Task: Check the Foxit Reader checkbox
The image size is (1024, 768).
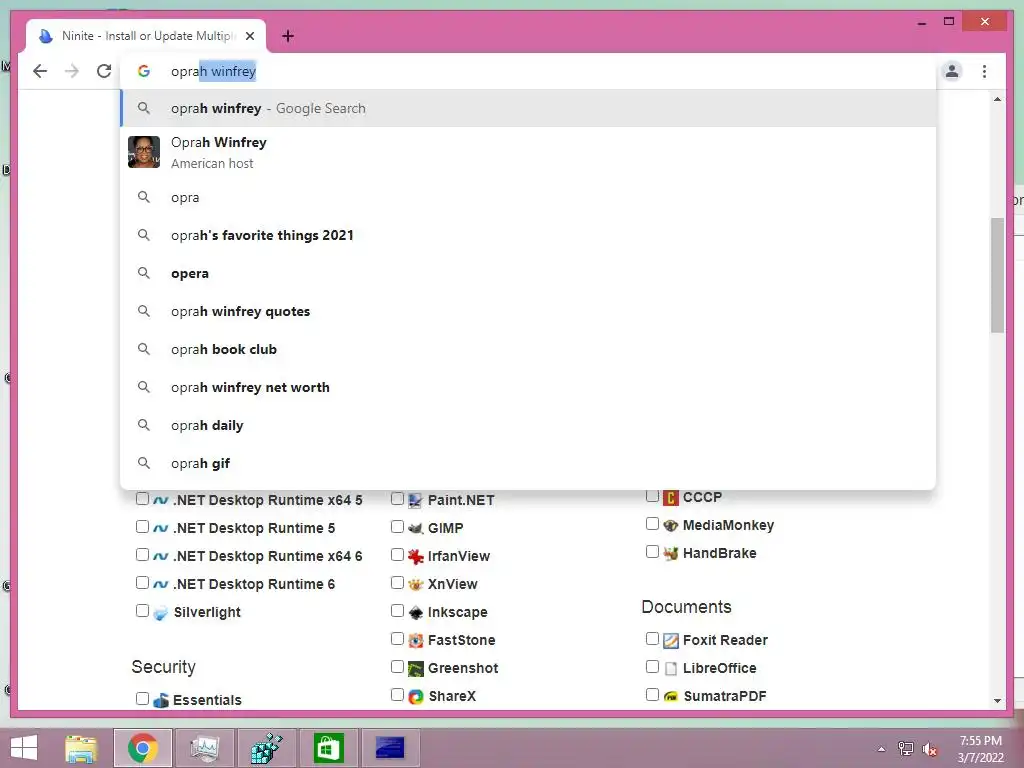Action: point(652,639)
